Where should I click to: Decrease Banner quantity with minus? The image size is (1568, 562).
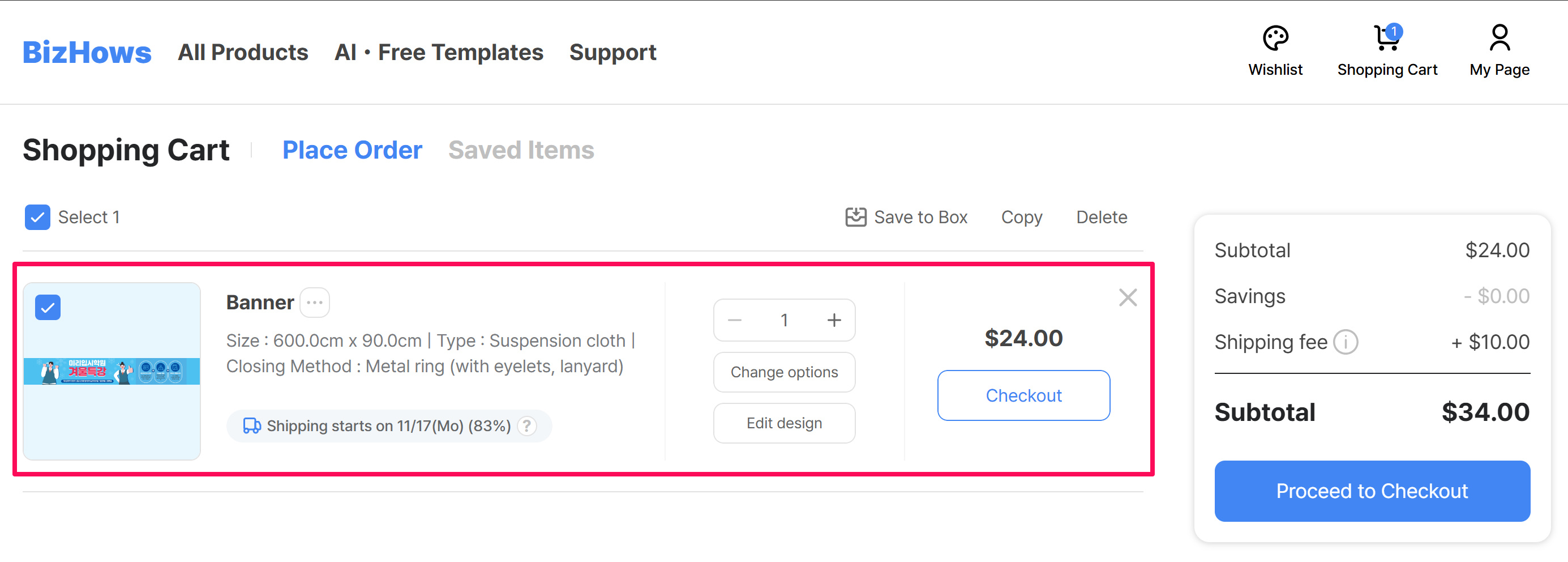pyautogui.click(x=735, y=320)
